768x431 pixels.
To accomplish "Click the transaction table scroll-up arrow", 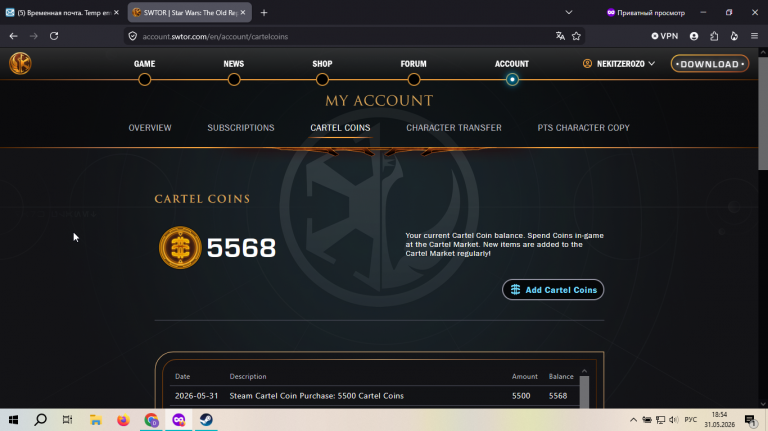I will tap(584, 371).
